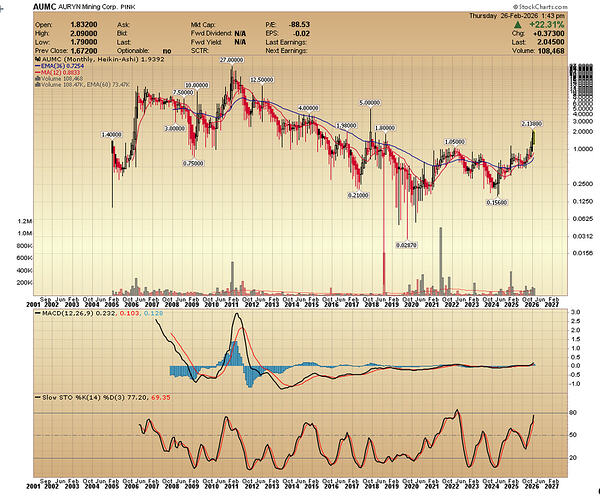The height and width of the screenshot is (499, 600).
Task: Select the Prev Close value 1.67200
Action: [x=84, y=51]
